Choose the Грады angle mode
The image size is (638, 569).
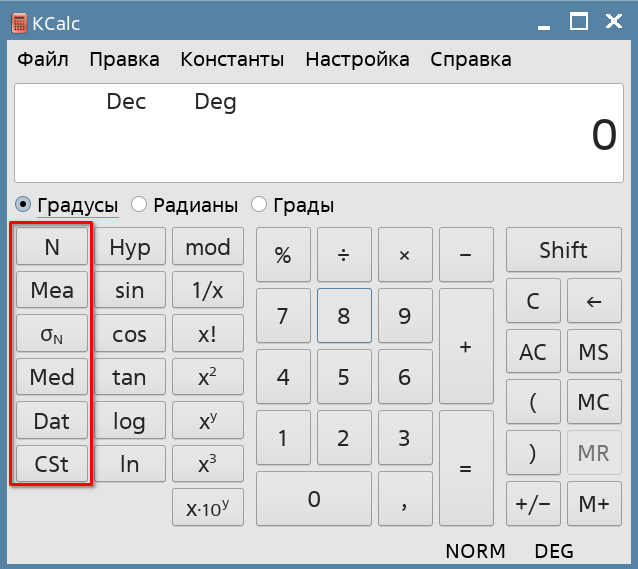259,205
